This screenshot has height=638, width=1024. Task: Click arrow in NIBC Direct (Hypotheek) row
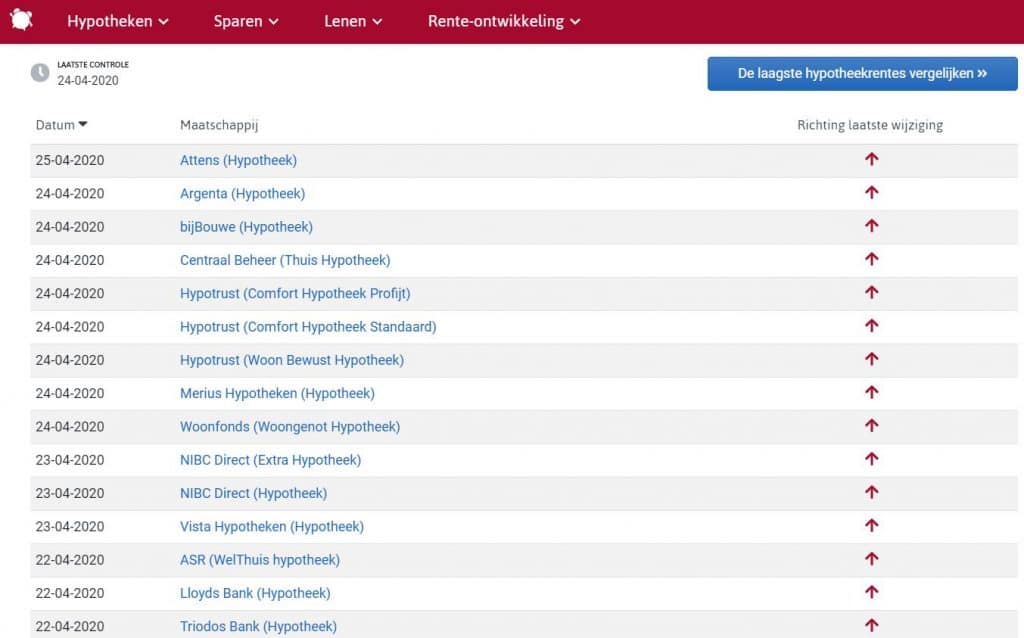click(x=871, y=492)
